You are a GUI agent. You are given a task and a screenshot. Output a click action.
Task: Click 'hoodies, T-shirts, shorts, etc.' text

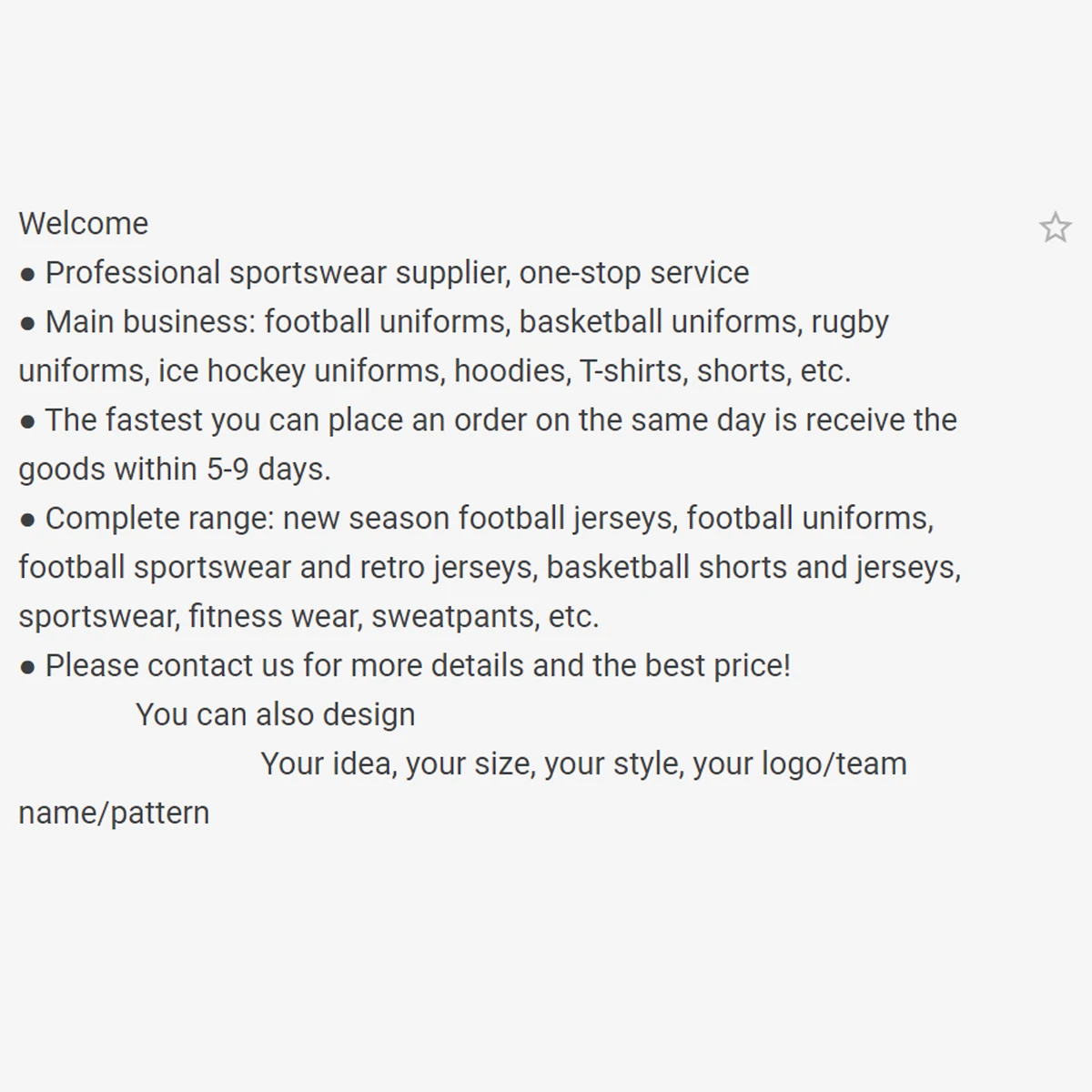click(x=652, y=371)
